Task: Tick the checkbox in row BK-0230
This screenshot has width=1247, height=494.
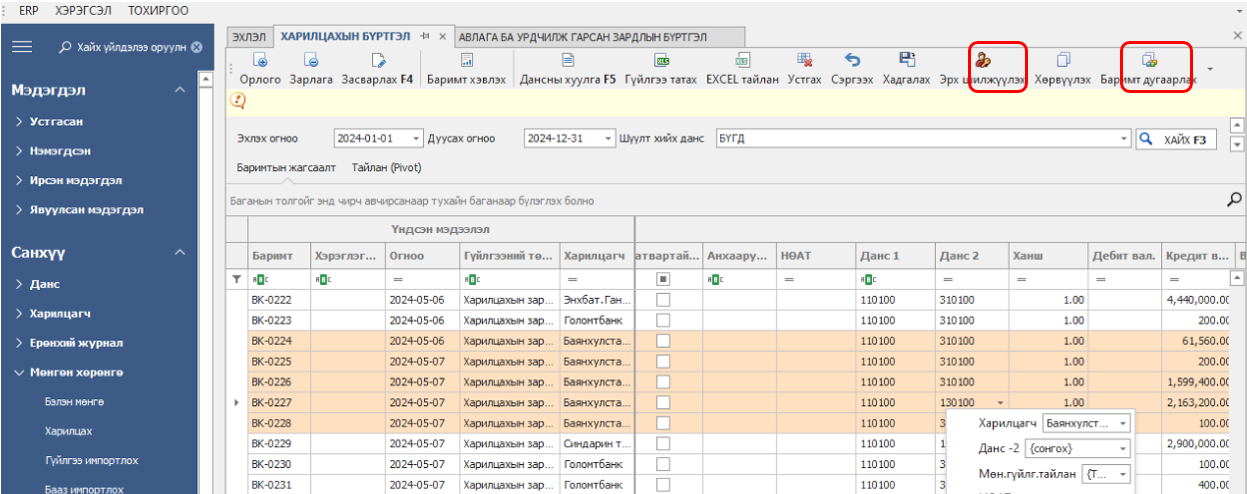Action: tap(663, 464)
